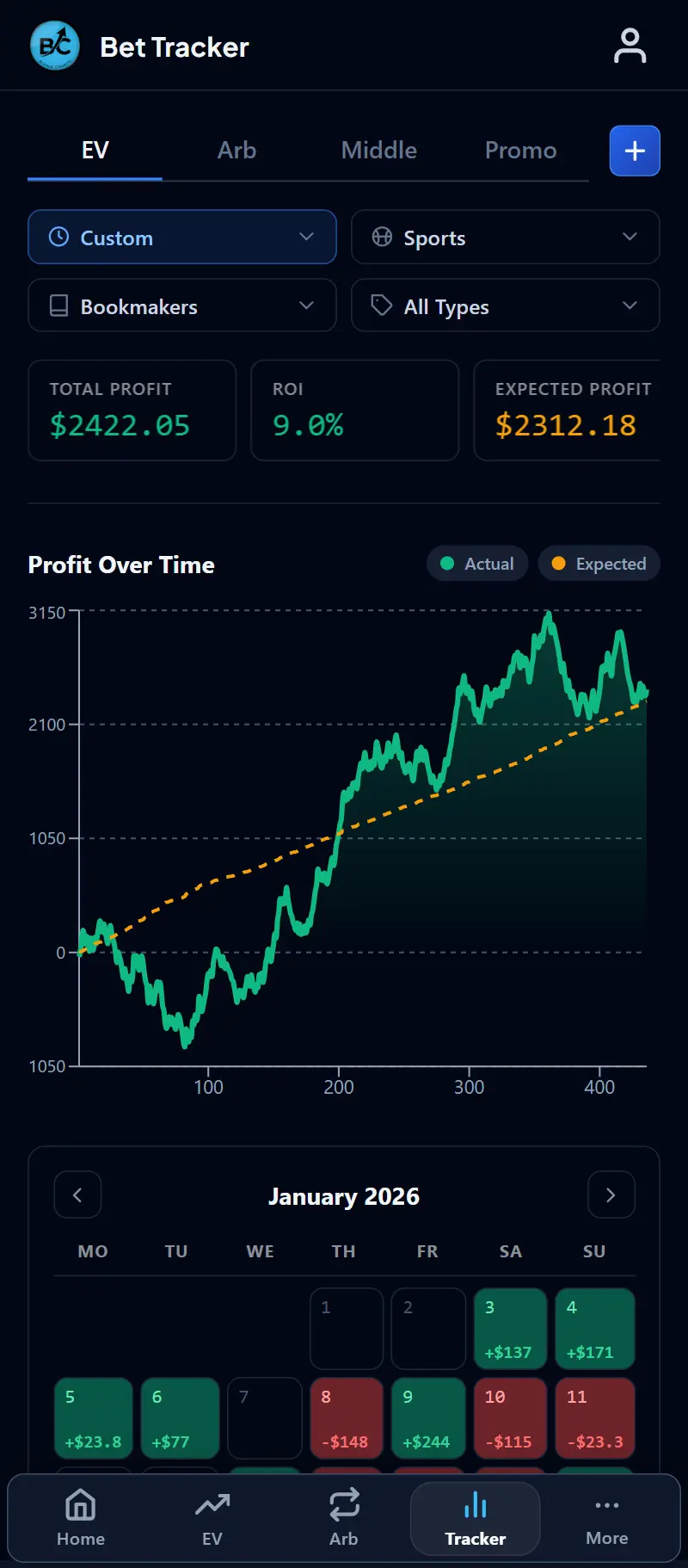The width and height of the screenshot is (688, 1568).
Task: Open the Sports filter dropdown
Action: 506,237
